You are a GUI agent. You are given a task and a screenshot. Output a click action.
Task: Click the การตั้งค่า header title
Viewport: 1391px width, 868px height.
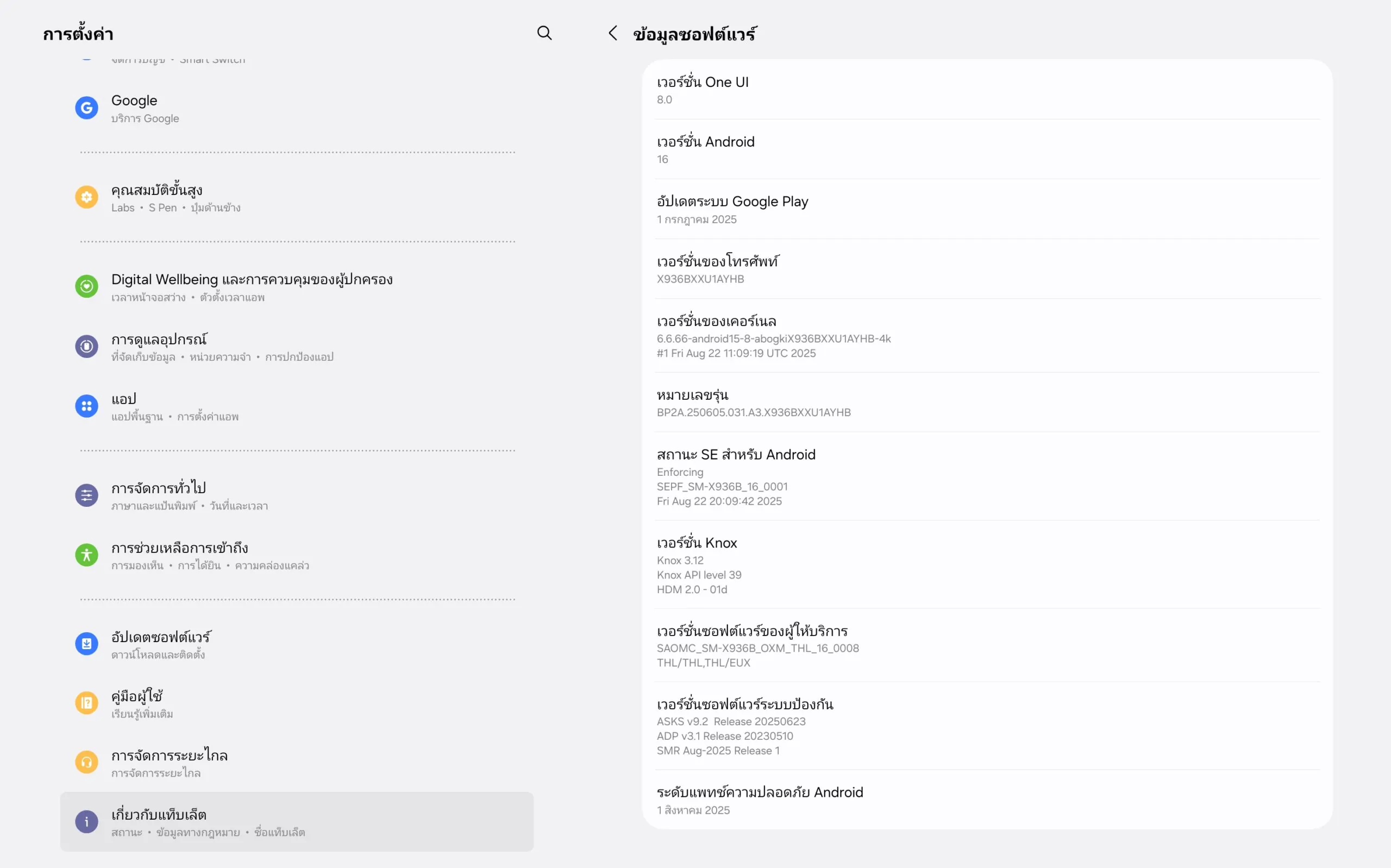pos(78,33)
